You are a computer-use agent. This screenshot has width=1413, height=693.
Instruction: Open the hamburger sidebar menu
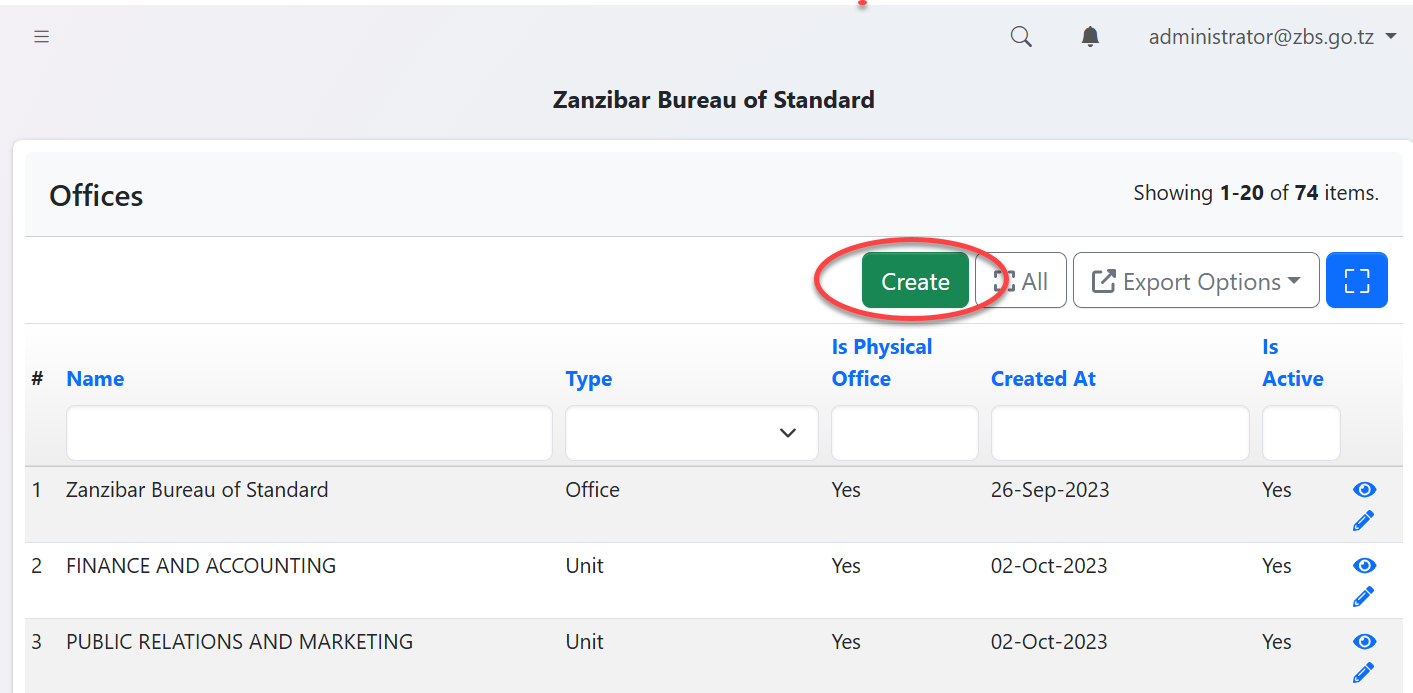click(x=41, y=37)
